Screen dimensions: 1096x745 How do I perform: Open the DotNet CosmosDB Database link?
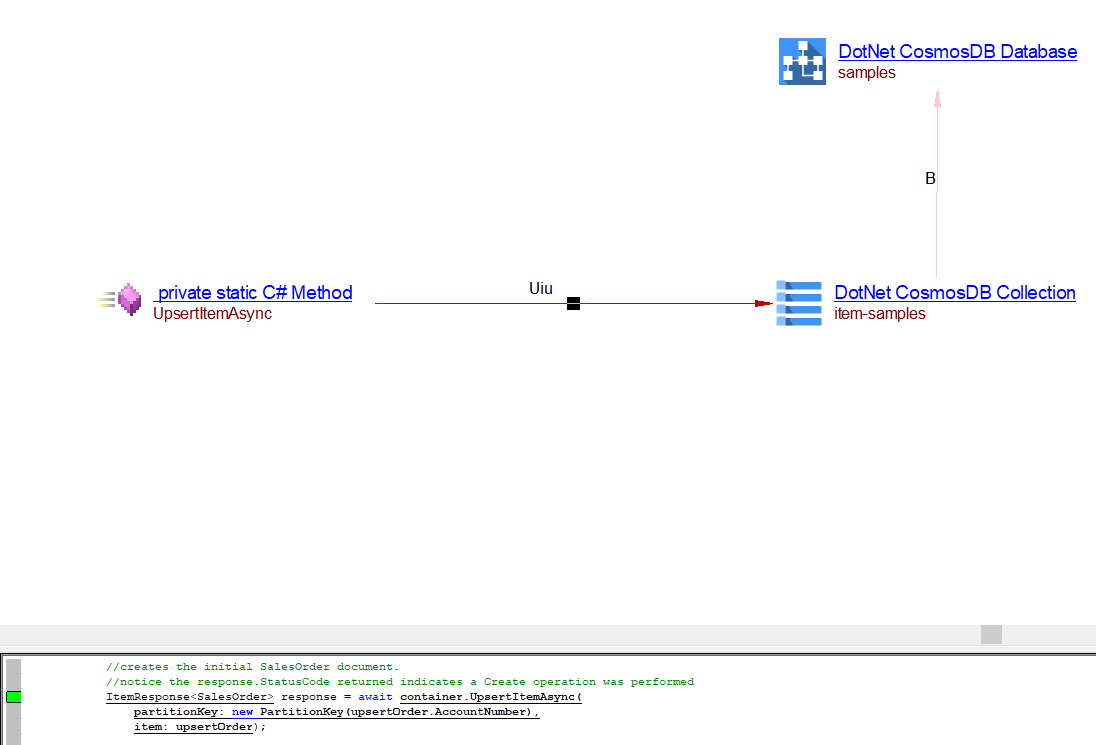[957, 52]
